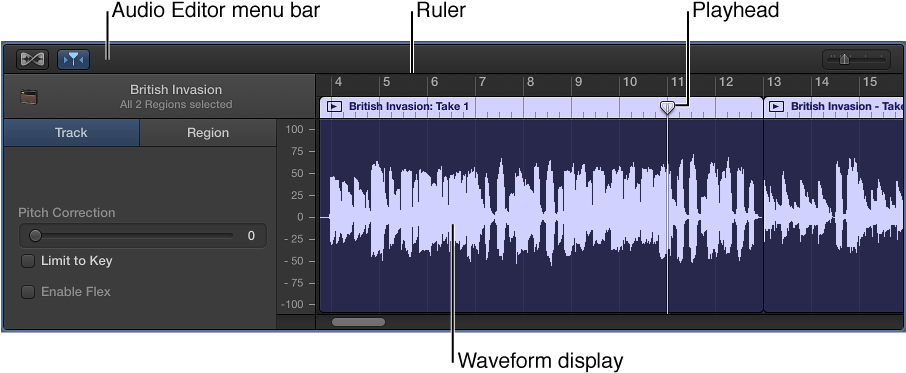Click the horizontal zoom slider
906x373 pixels.
[x=856, y=59]
